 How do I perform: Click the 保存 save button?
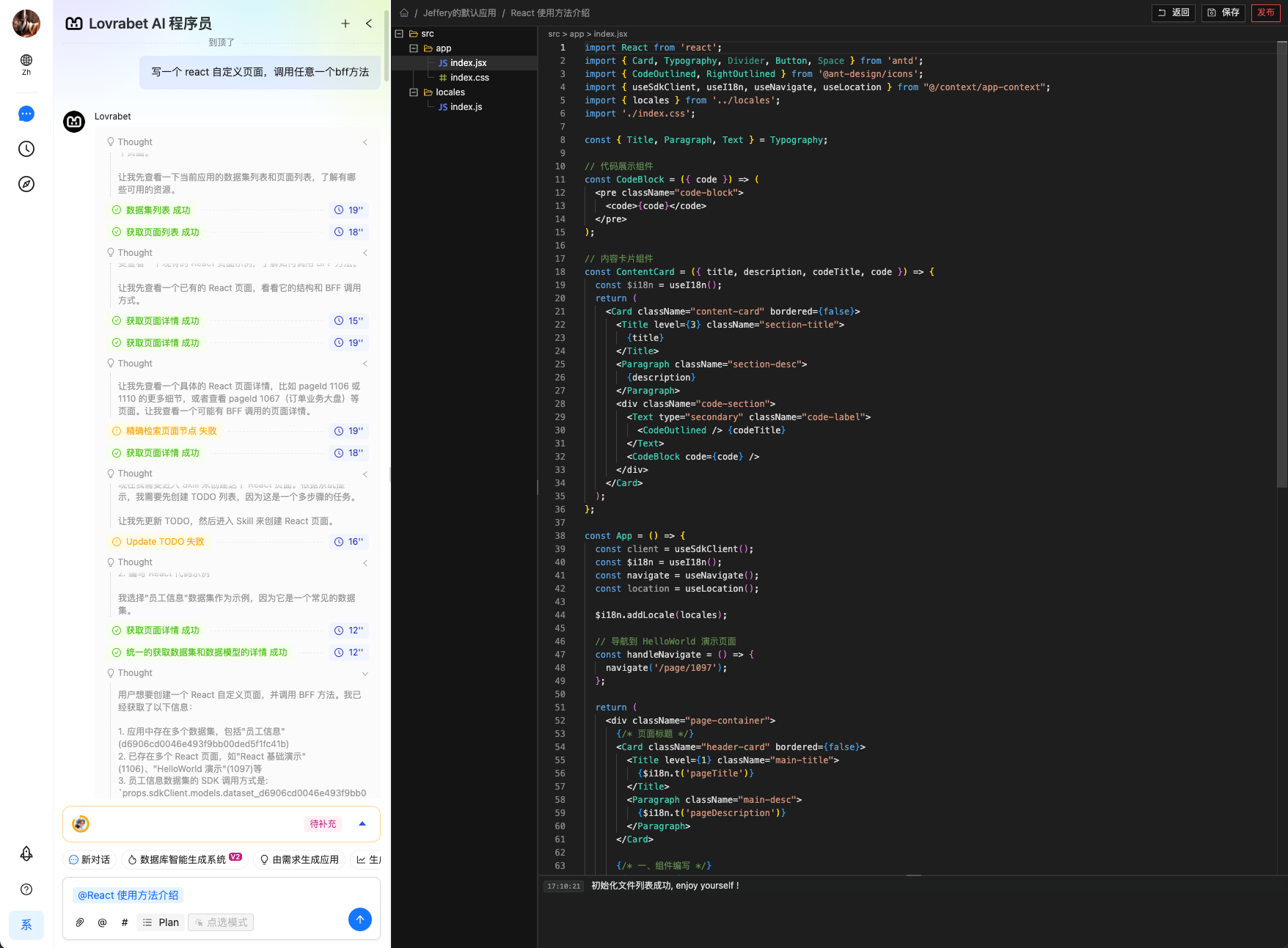tap(1223, 12)
